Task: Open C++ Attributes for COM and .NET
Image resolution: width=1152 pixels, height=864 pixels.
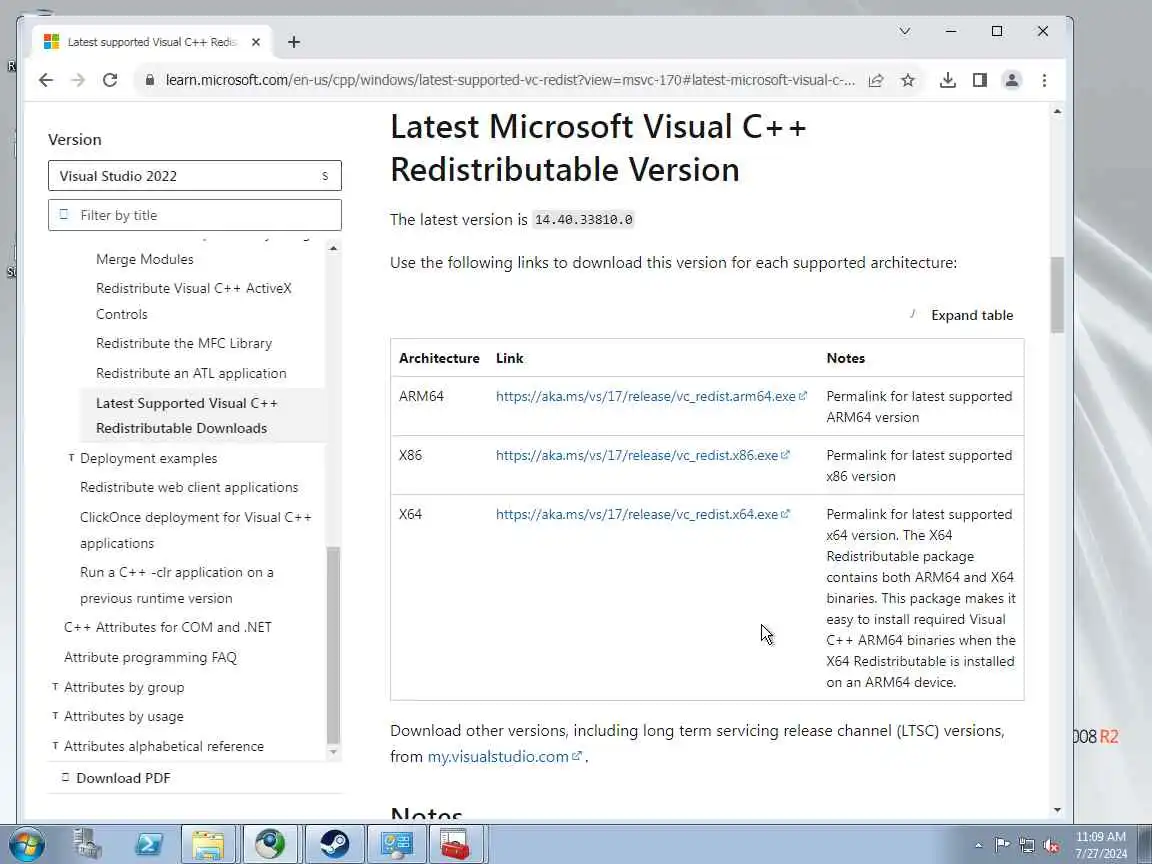Action: (168, 627)
